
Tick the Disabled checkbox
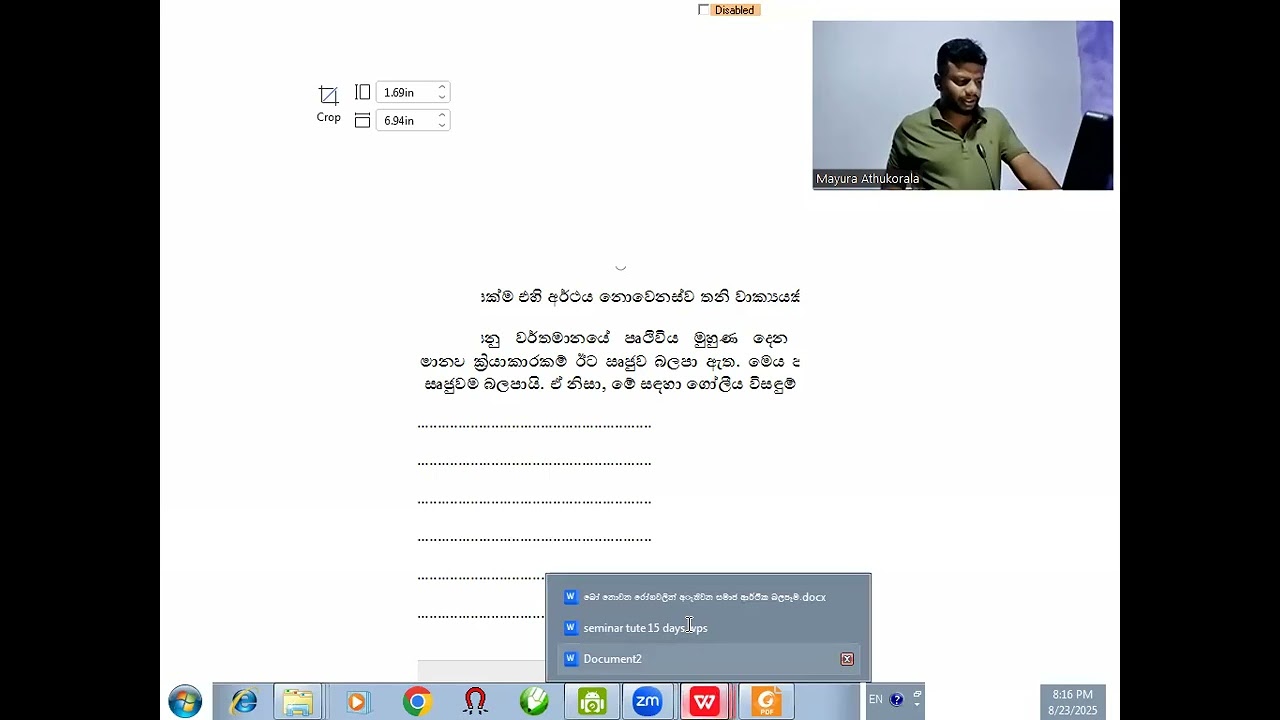click(x=703, y=10)
